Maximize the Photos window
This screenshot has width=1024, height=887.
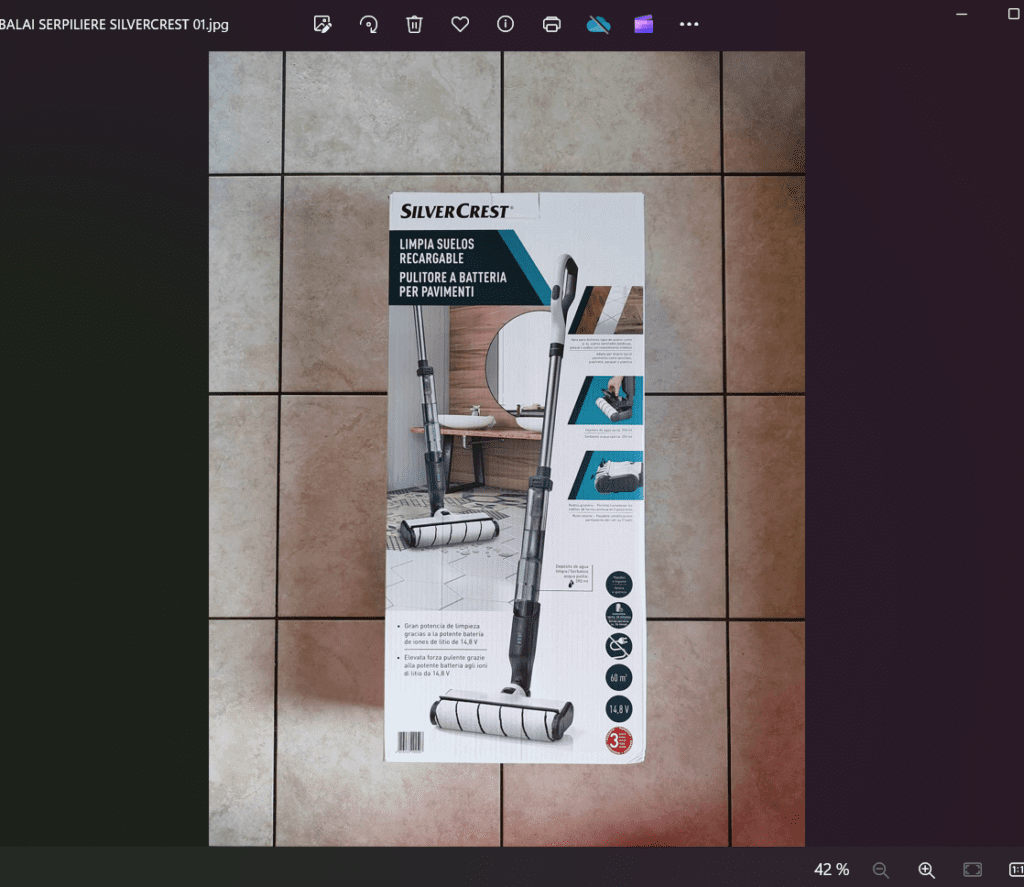[1014, 14]
